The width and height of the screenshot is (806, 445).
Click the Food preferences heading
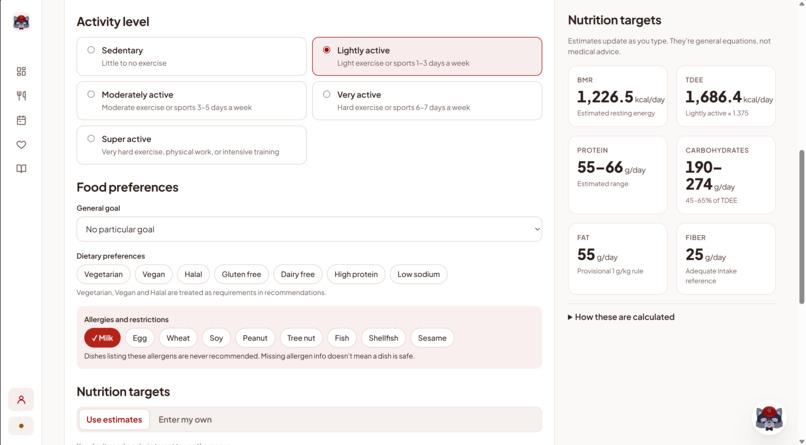tap(127, 187)
